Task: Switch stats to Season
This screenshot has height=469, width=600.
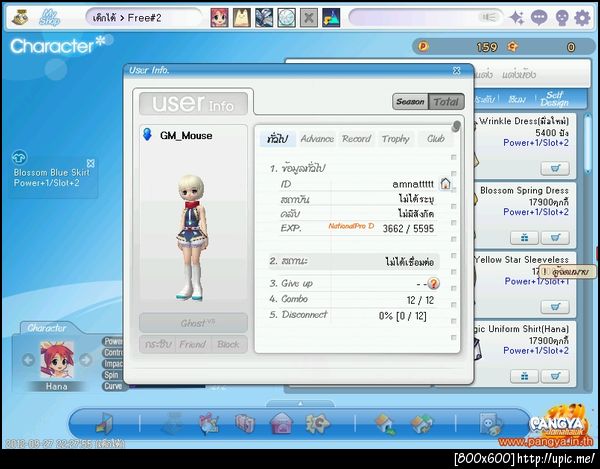Action: tap(410, 102)
